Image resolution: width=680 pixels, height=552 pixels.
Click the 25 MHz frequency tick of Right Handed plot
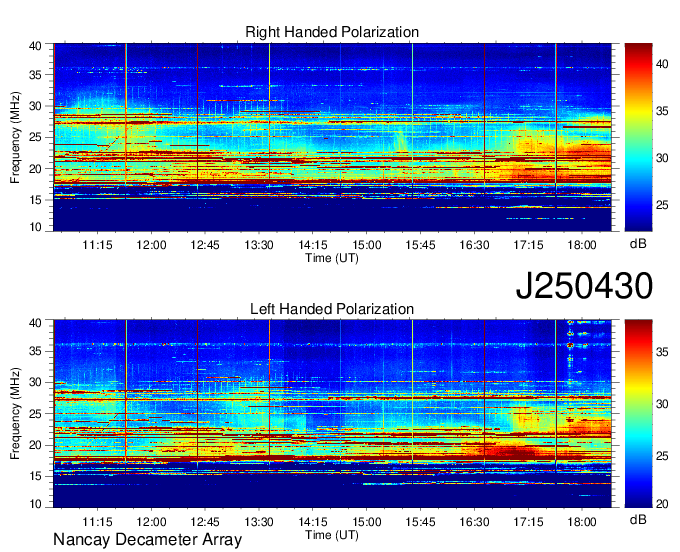point(36,137)
